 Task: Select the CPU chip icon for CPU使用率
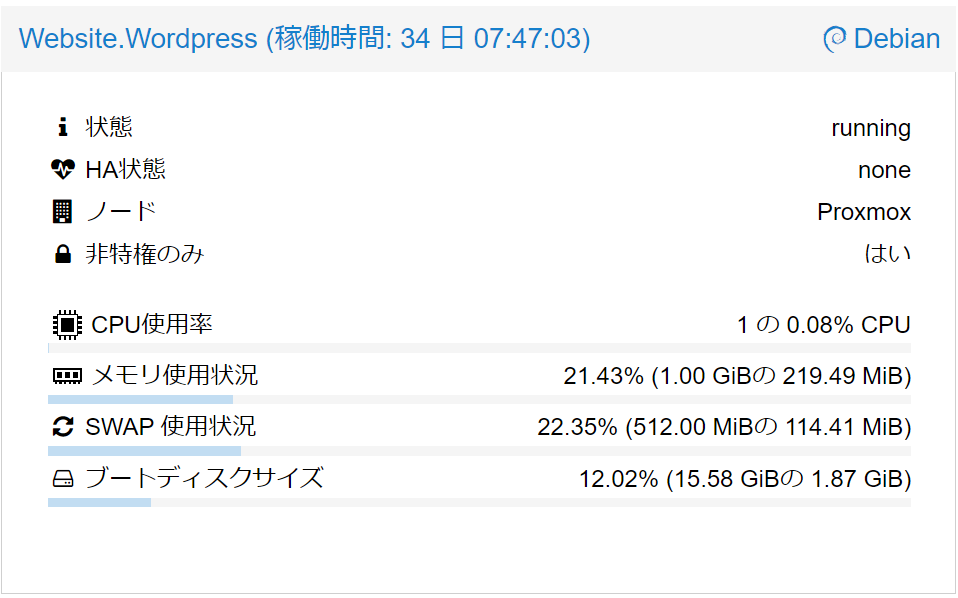pos(65,323)
